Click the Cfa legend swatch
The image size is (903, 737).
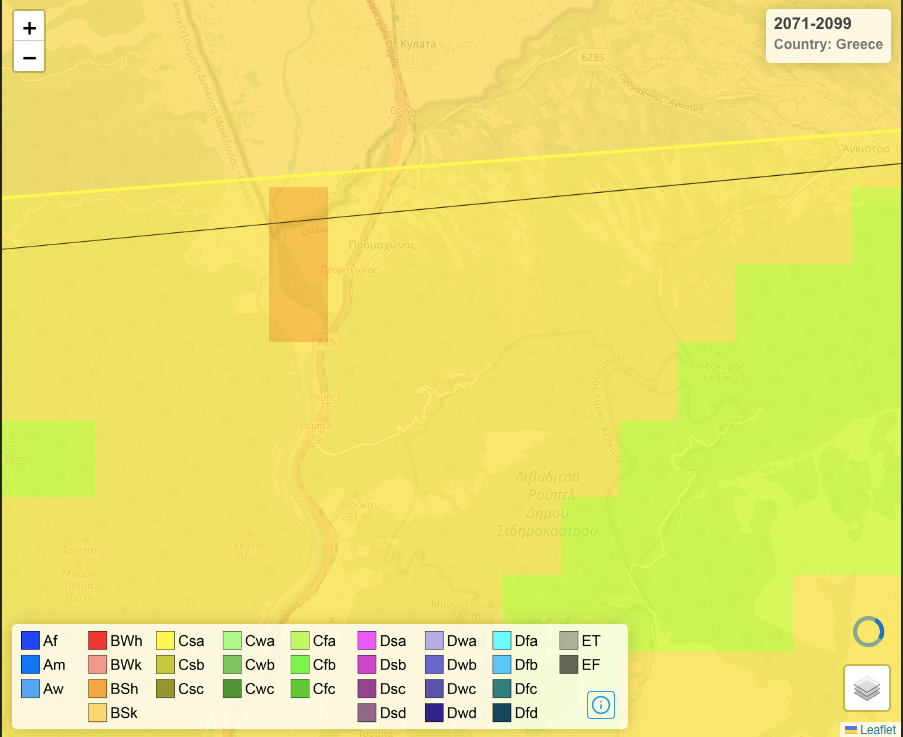300,640
